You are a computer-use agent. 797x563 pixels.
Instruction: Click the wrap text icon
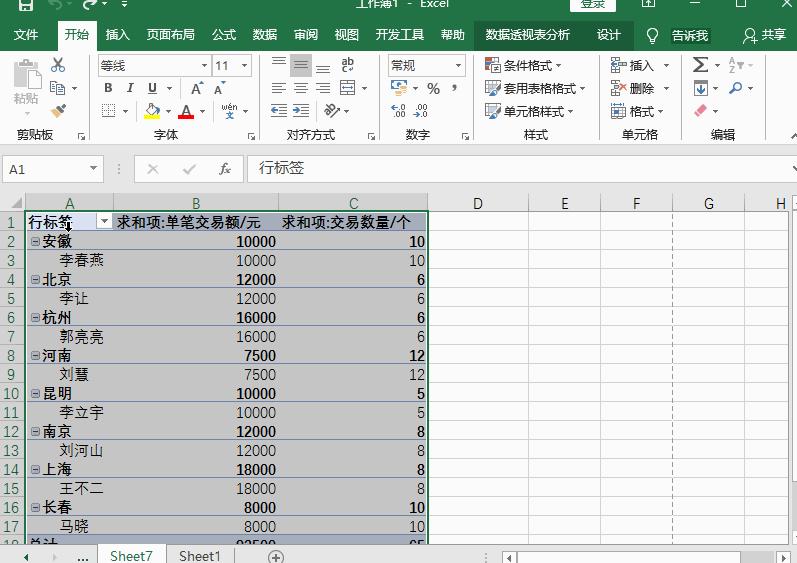348,66
